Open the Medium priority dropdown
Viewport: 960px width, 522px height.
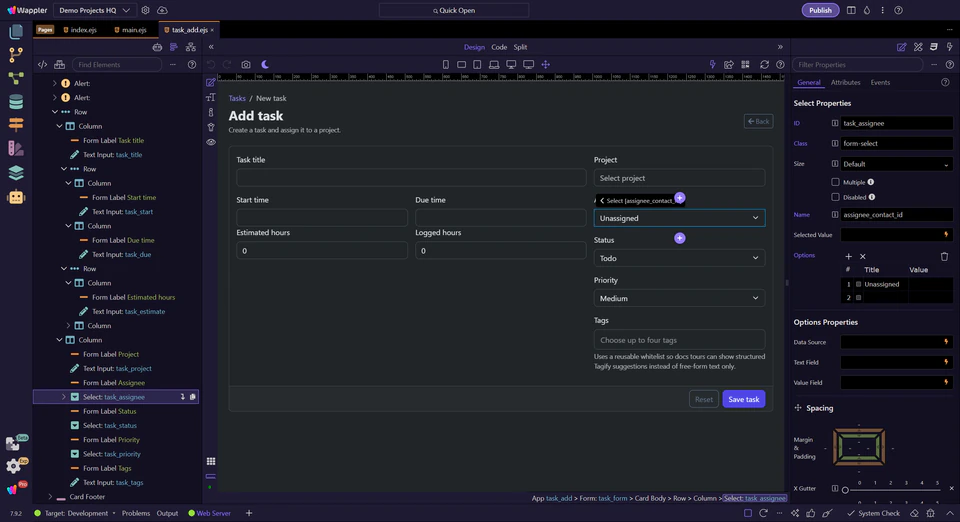point(679,298)
